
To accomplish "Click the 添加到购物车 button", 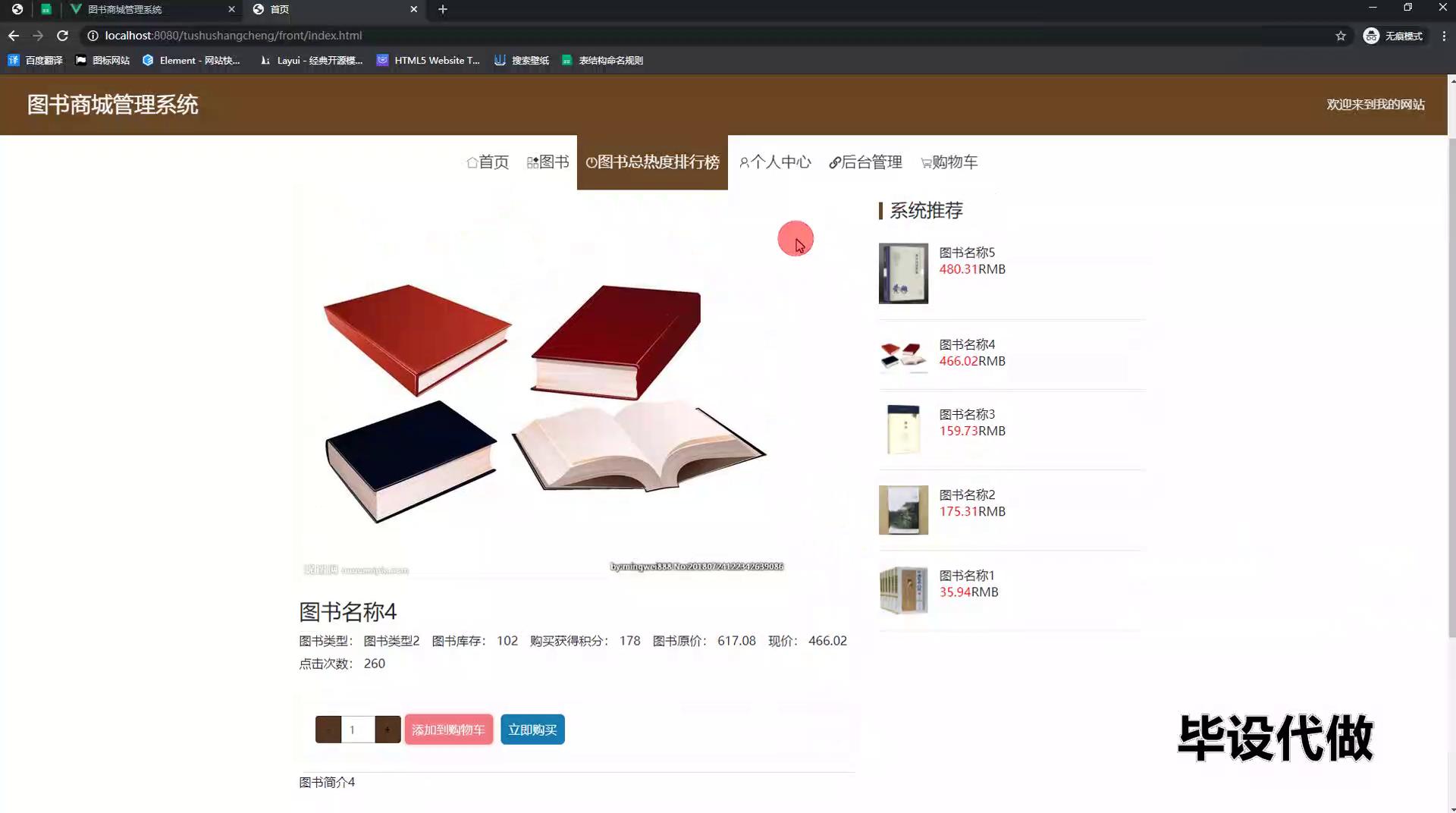I will pyautogui.click(x=448, y=730).
